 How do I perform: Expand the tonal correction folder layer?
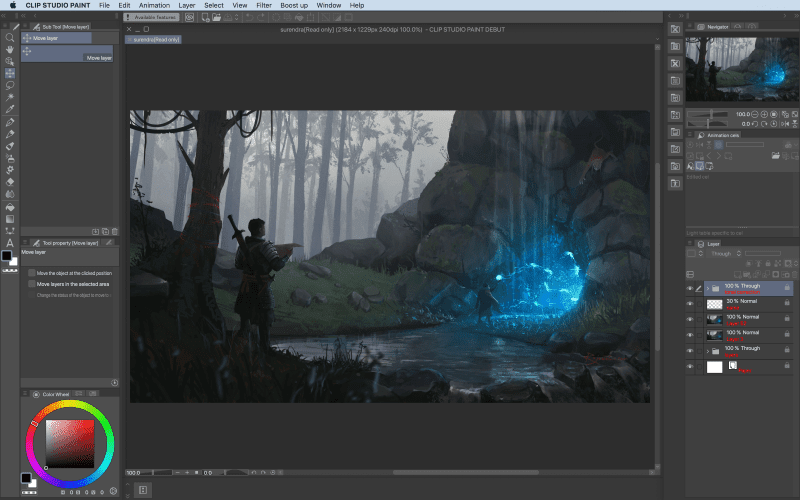(708, 289)
